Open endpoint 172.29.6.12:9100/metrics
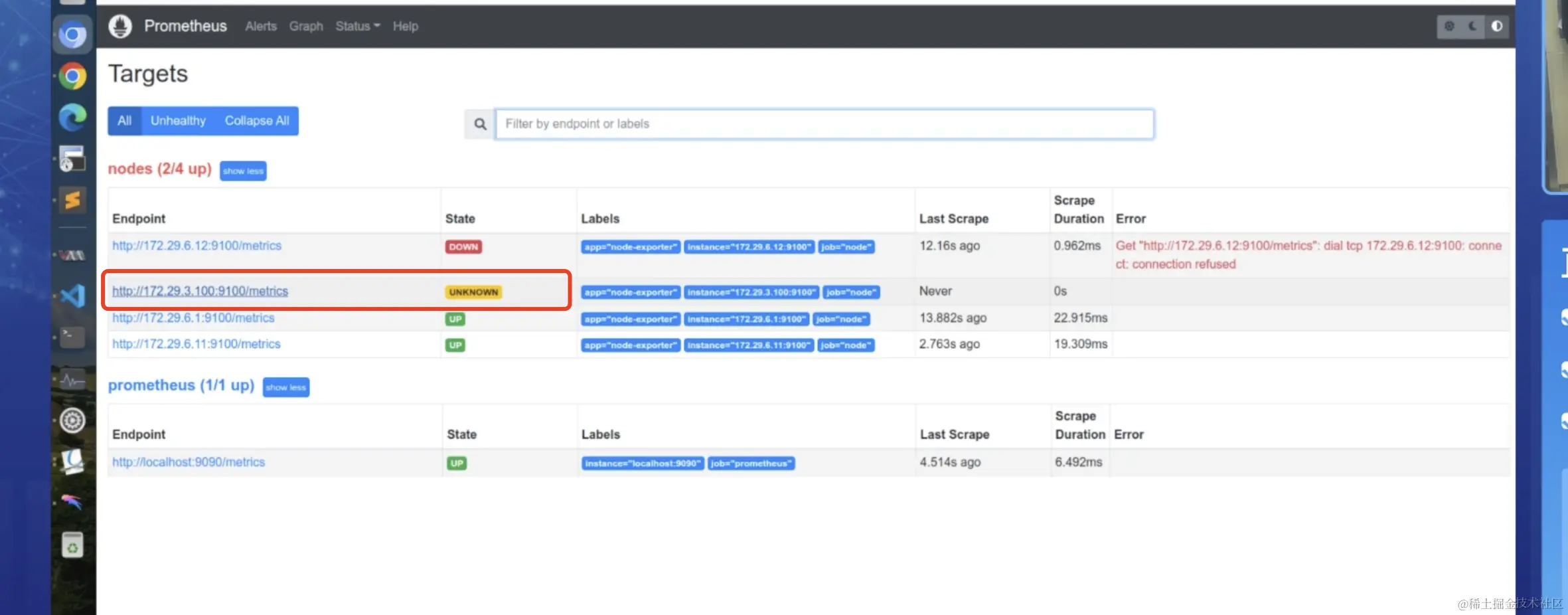This screenshot has width=1568, height=615. (197, 246)
